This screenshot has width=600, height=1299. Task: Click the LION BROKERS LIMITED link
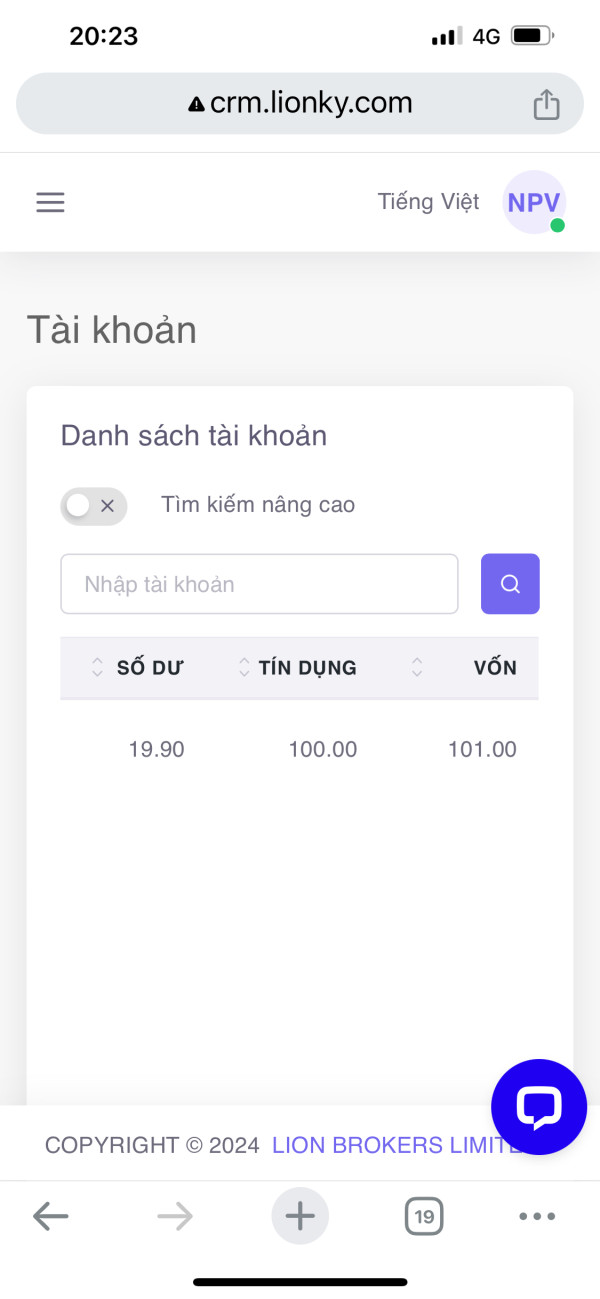pyautogui.click(x=397, y=1145)
